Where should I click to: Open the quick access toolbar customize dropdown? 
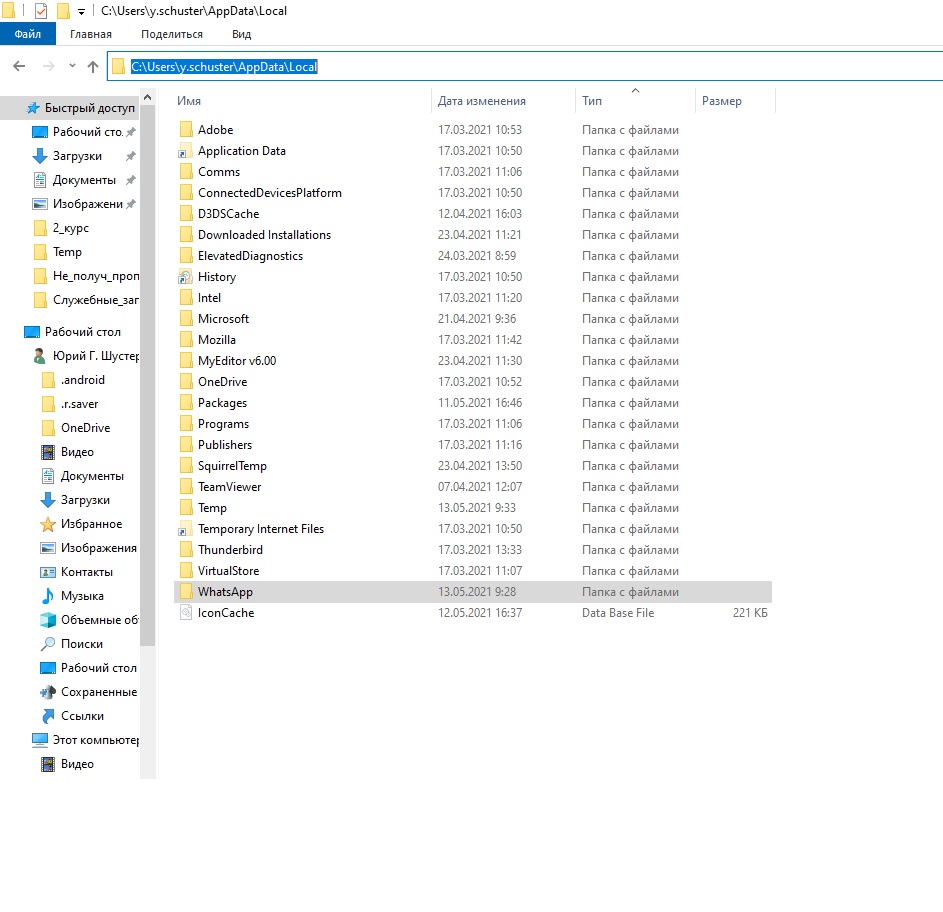point(81,11)
